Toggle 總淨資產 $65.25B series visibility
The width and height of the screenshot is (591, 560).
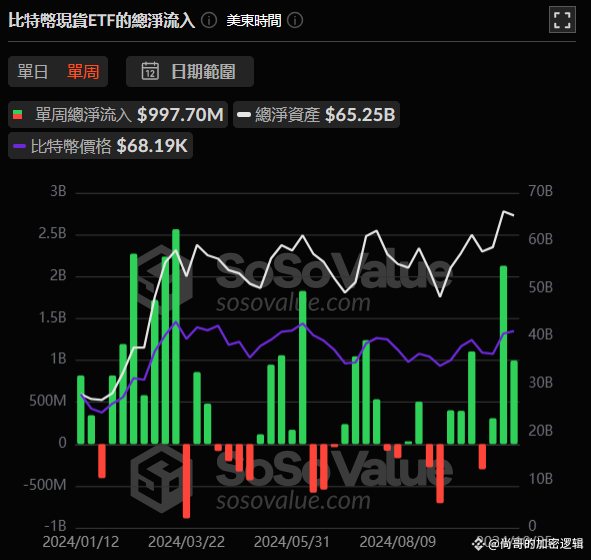[x=316, y=115]
